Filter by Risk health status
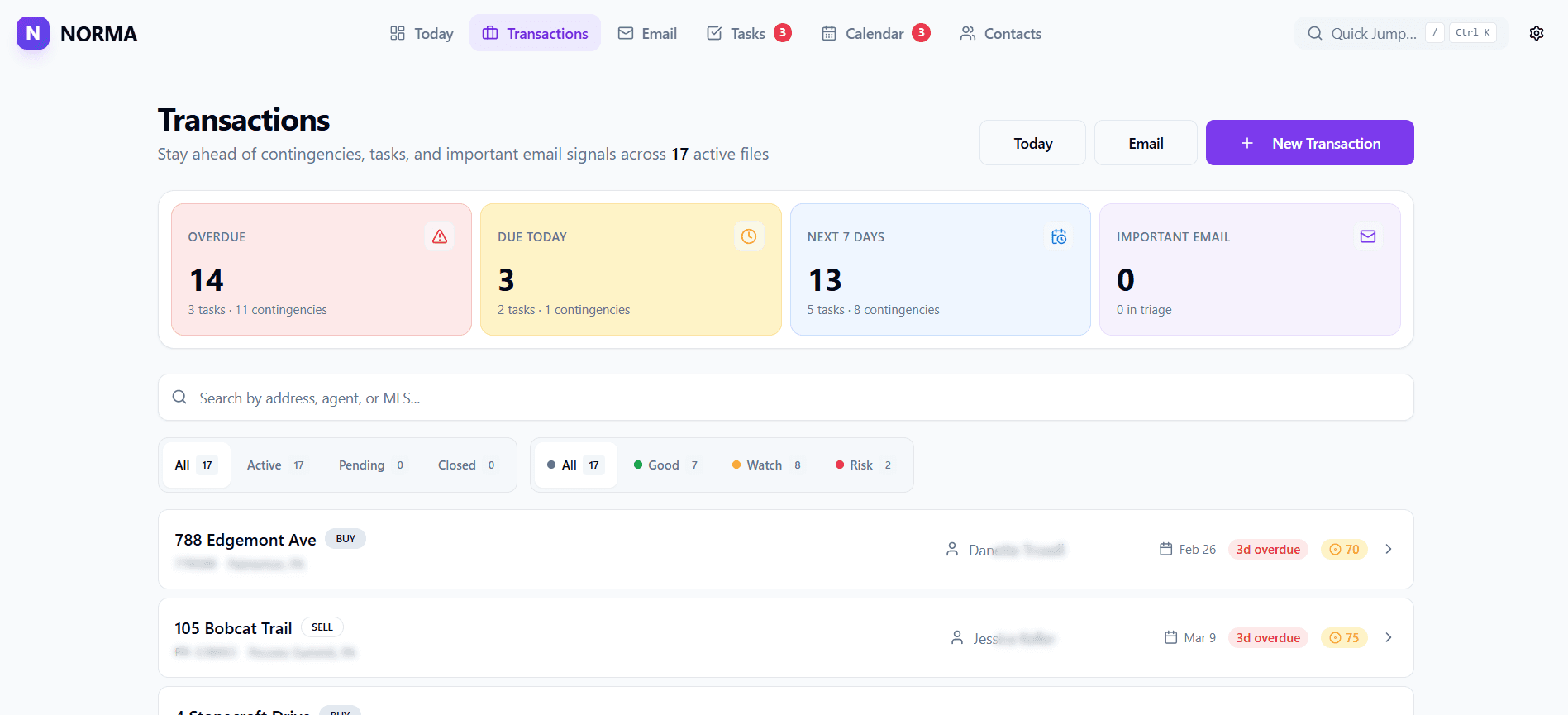Screen dimensions: 1568x715 click(863, 465)
